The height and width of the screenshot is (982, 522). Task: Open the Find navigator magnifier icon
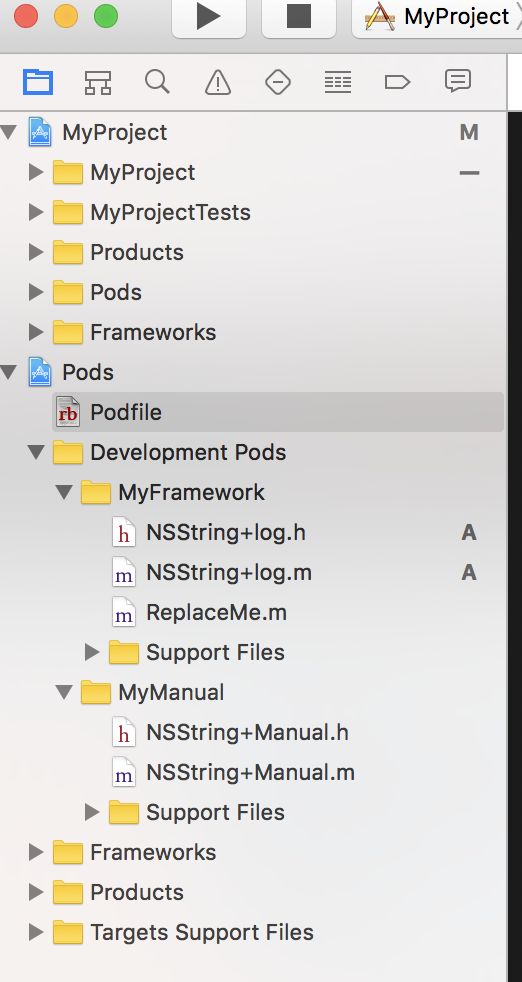click(157, 81)
